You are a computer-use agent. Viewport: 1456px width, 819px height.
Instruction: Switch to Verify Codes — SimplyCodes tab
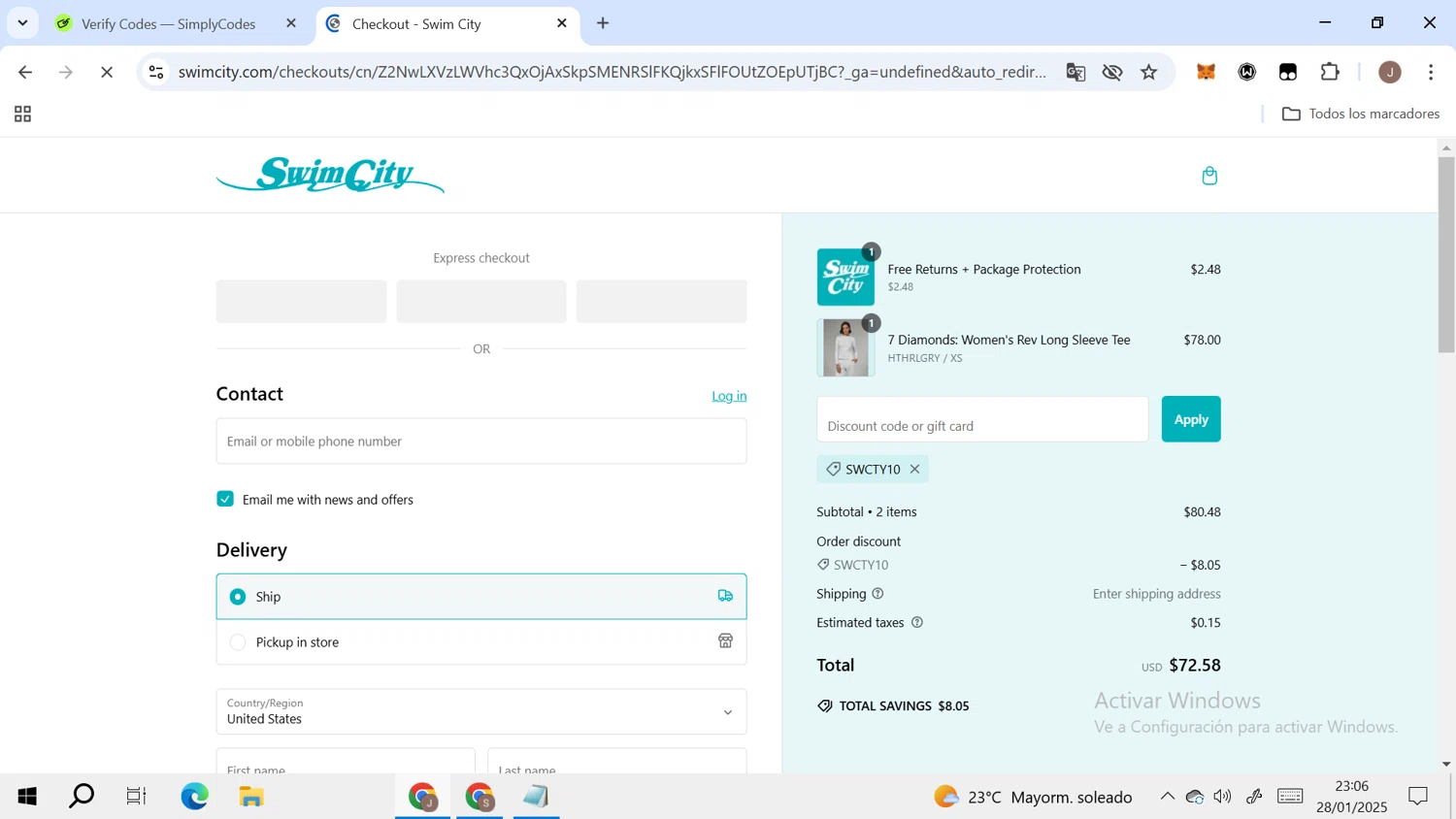click(169, 24)
